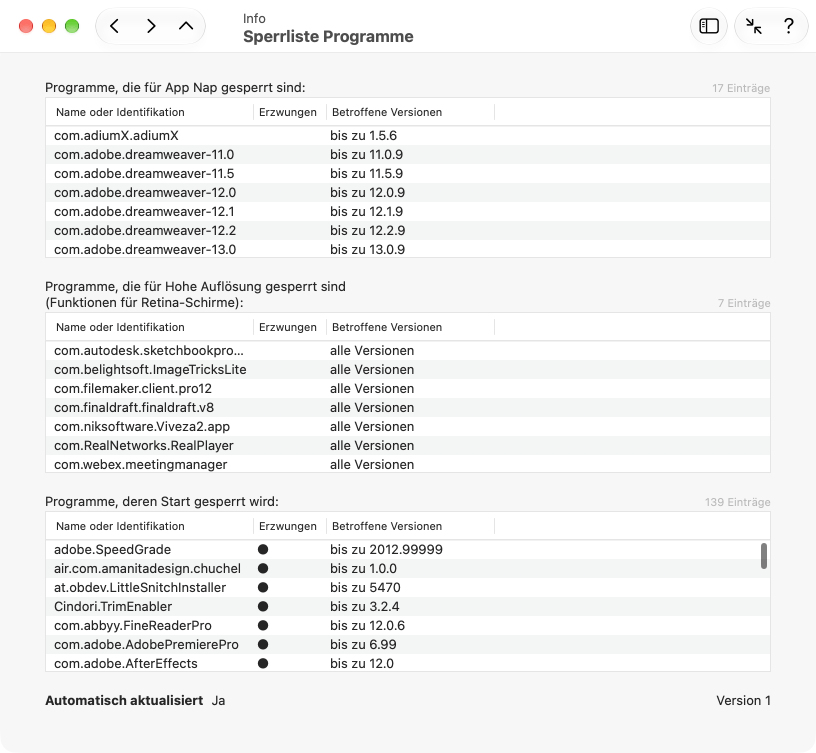Viewport: 816px width, 753px height.
Task: Select the com.RealNetworks.RealPlayer row
Action: click(408, 445)
